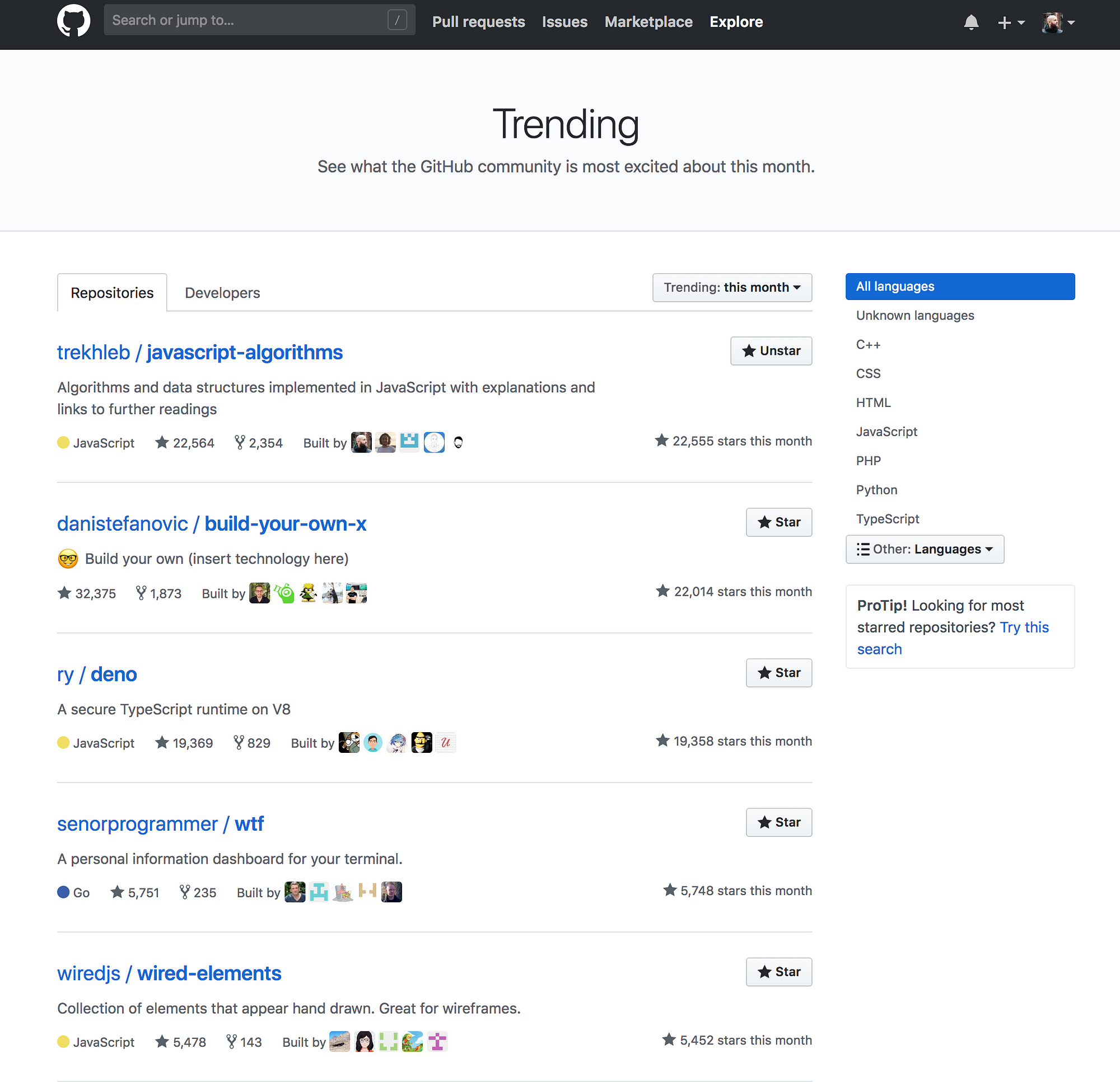Open the user avatar profile menu
Viewport: 1120px width, 1082px height.
[1058, 22]
